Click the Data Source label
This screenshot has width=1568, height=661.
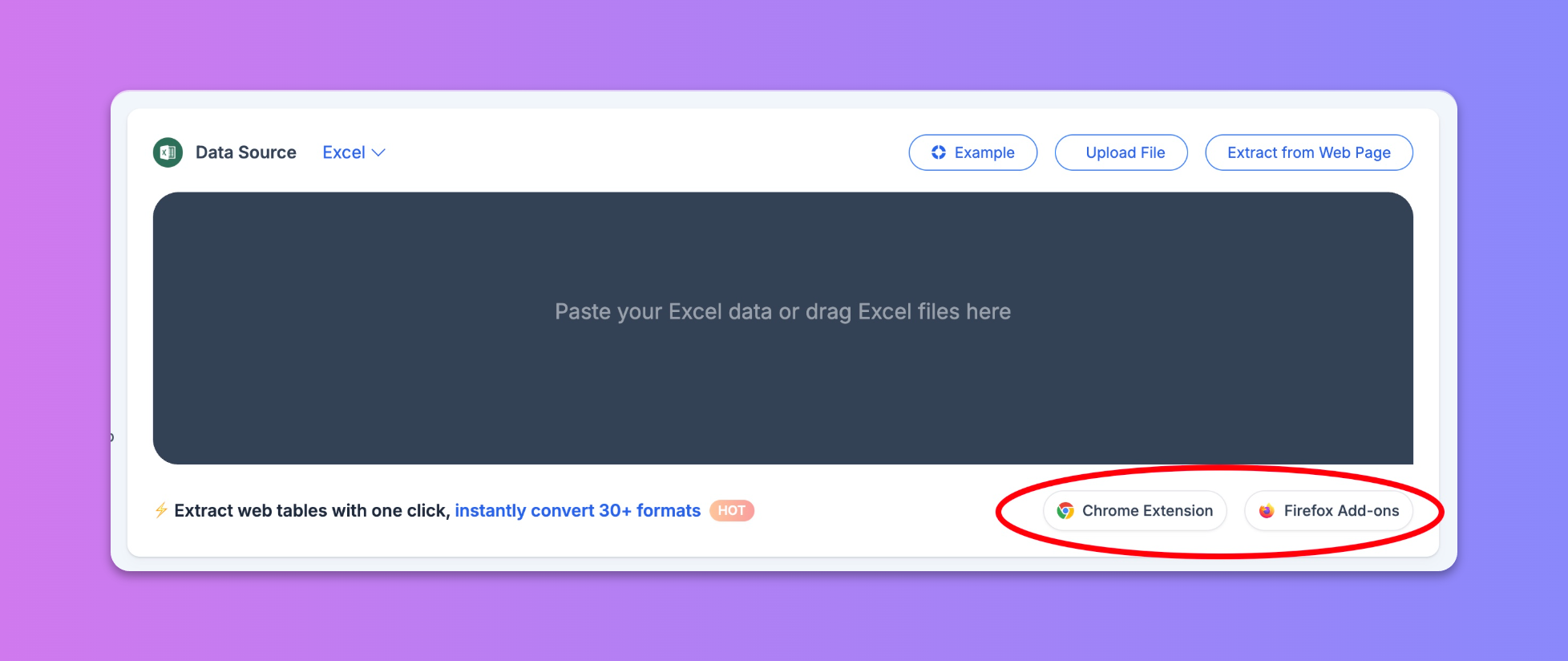[x=246, y=152]
